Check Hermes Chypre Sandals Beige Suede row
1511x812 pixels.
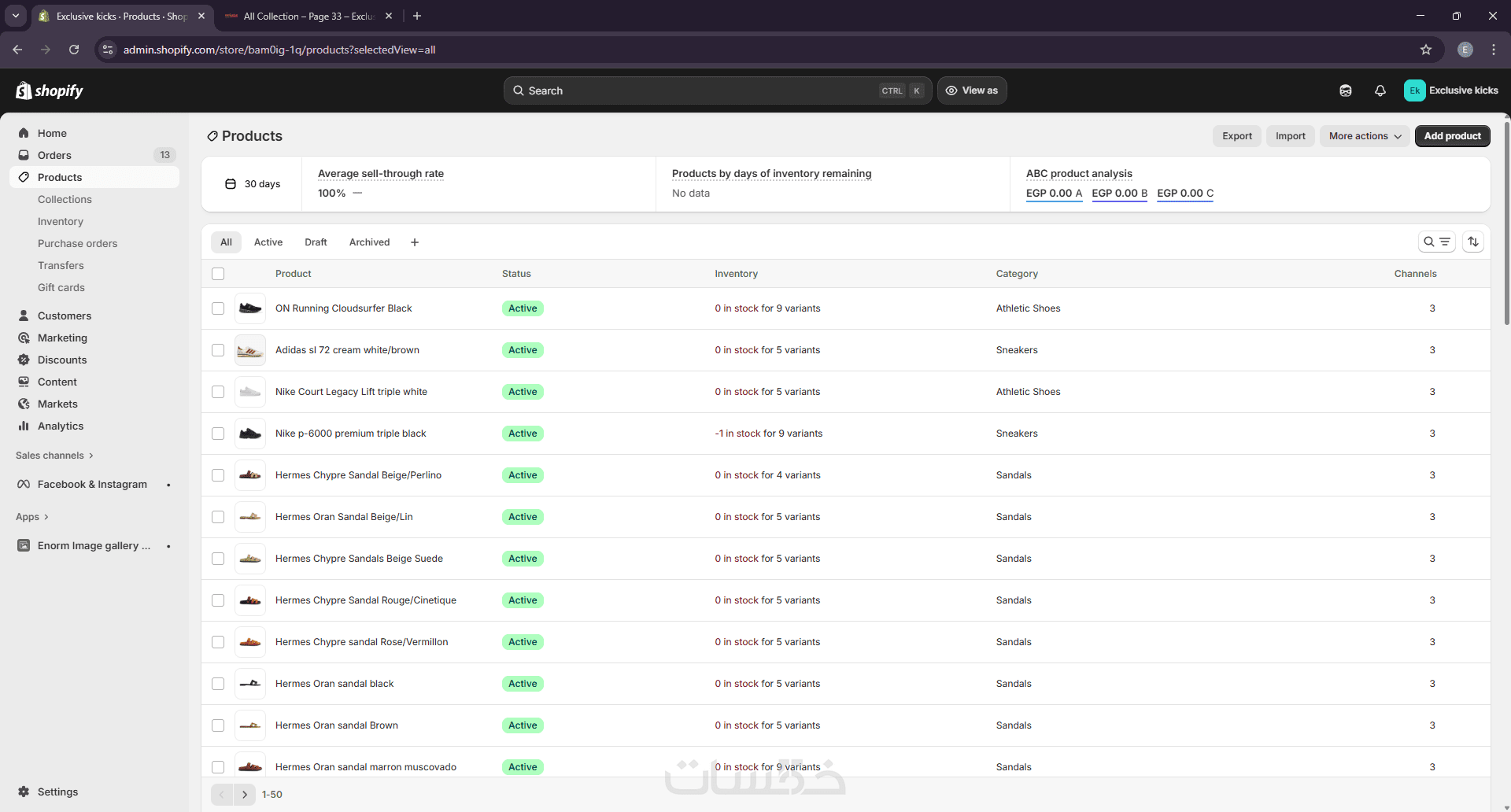[218, 559]
